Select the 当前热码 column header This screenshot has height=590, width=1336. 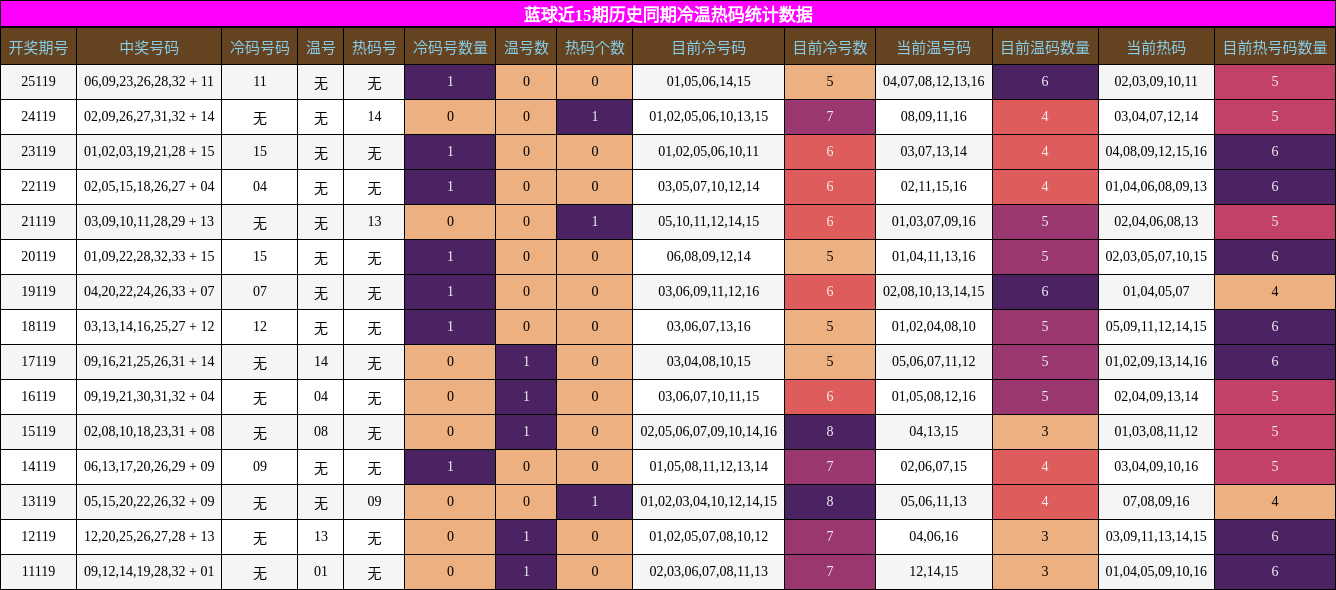(1156, 47)
